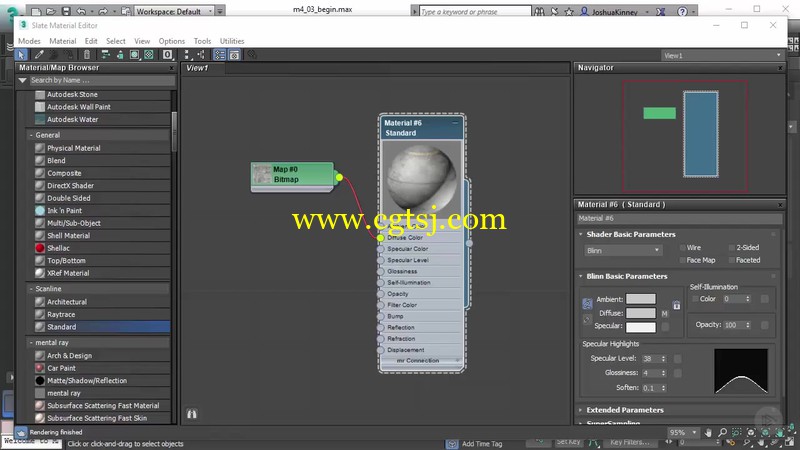Click Zoom Extents icon

click(x=751, y=432)
